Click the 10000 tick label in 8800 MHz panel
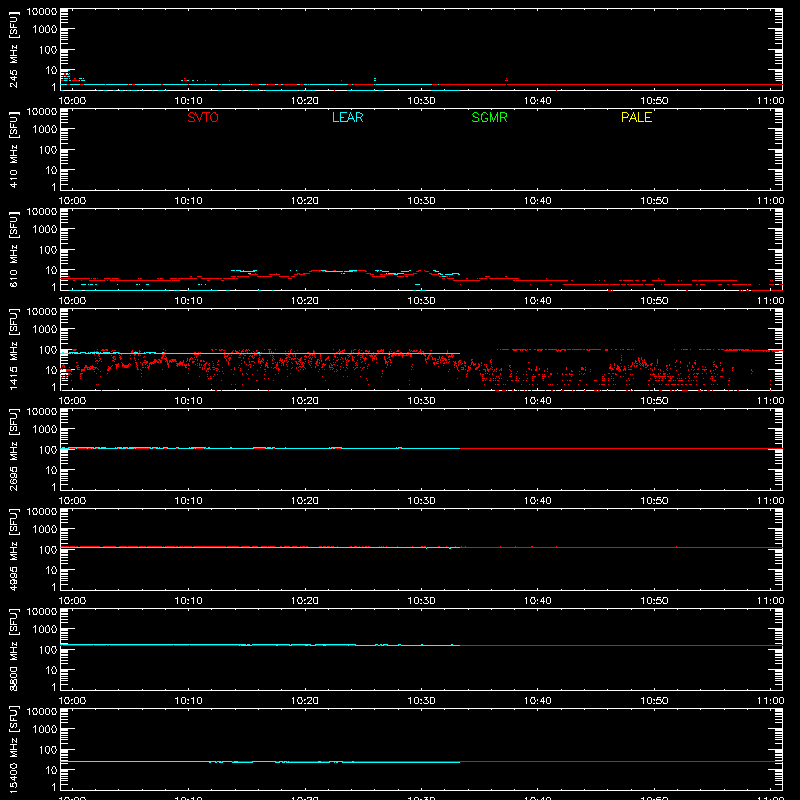 [42, 612]
